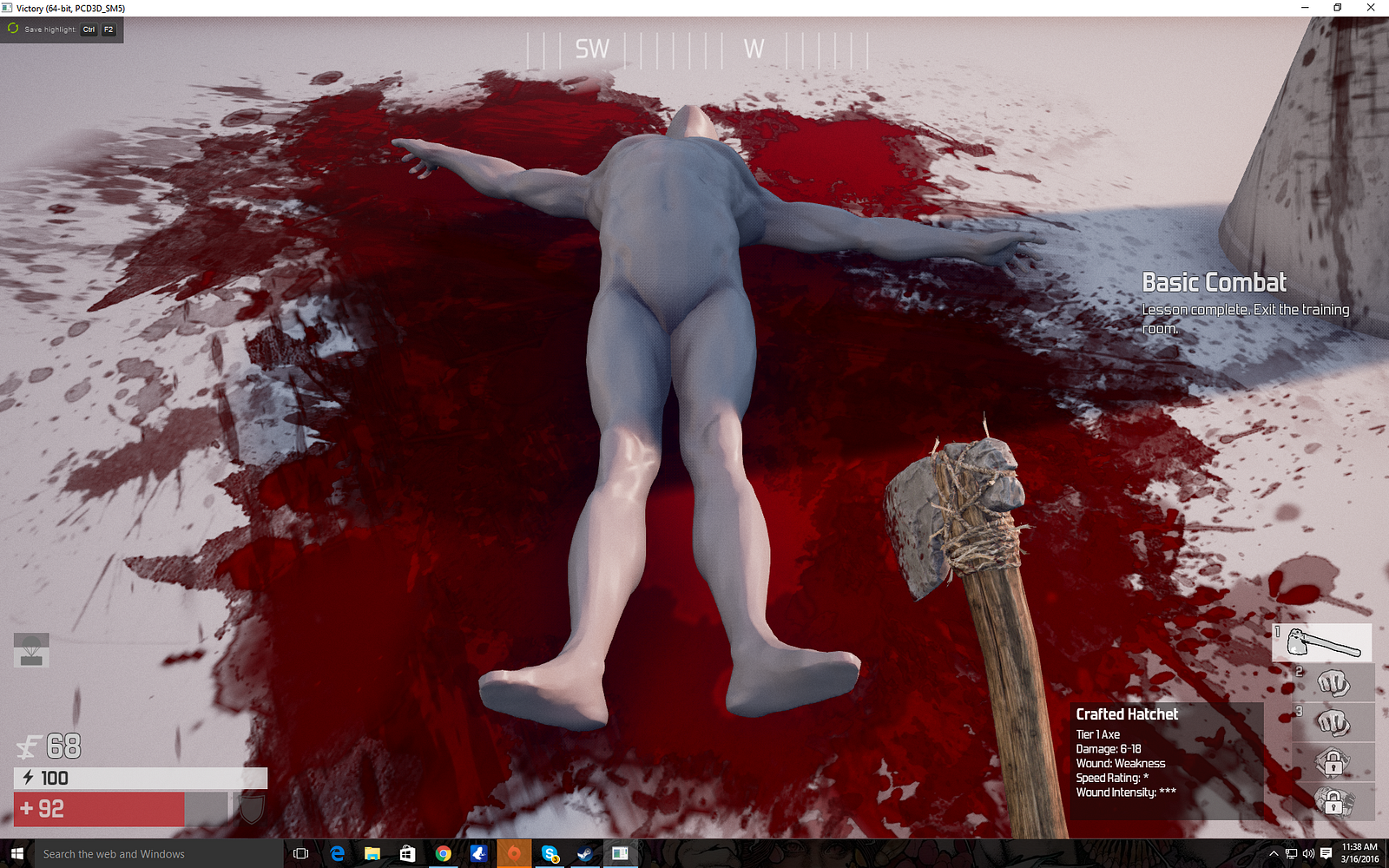Open File Explorer from the taskbar
Image resolution: width=1389 pixels, height=868 pixels.
[x=372, y=853]
